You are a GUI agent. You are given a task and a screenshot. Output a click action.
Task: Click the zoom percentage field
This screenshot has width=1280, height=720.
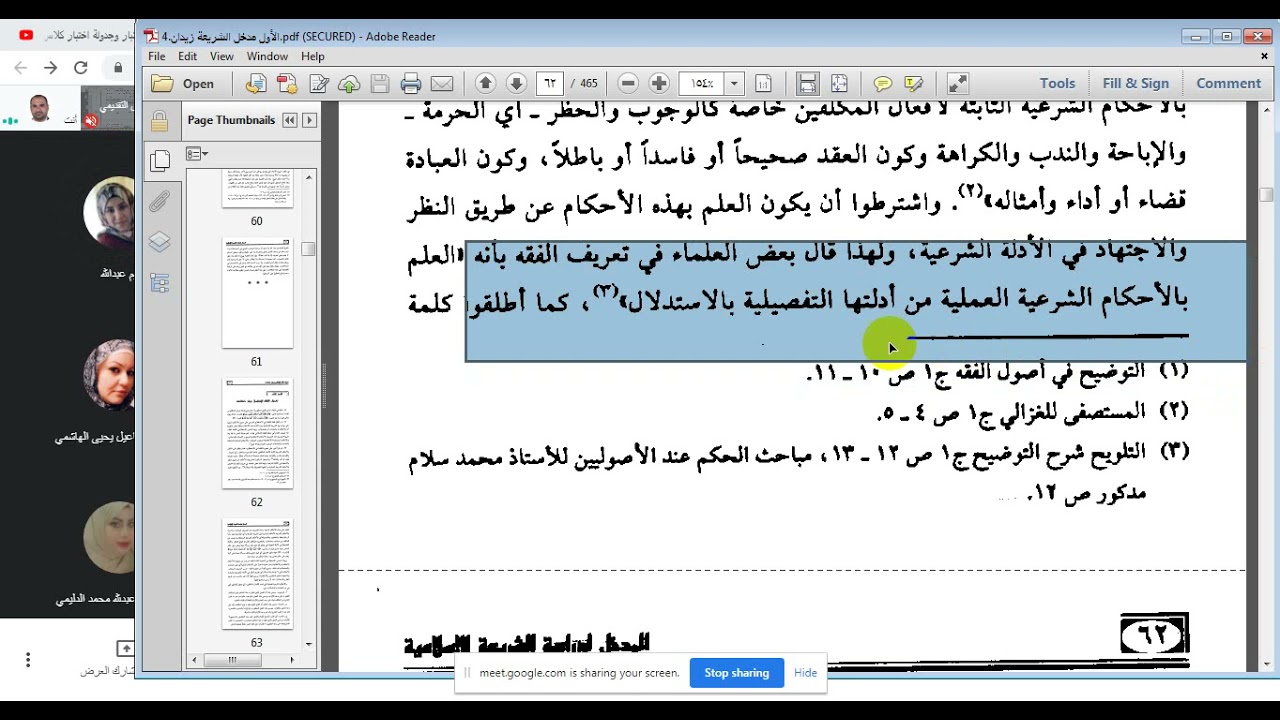click(702, 84)
